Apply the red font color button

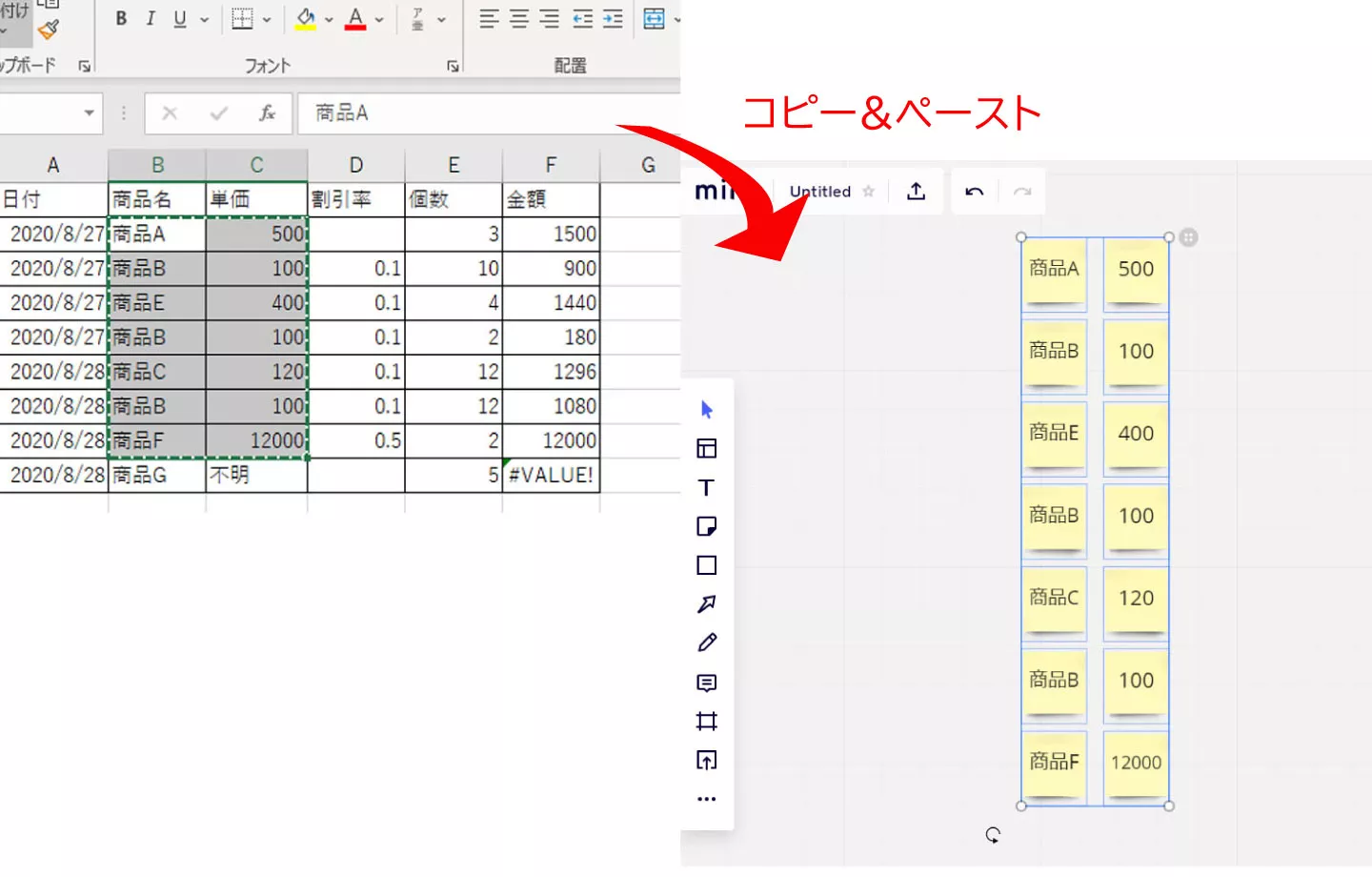coord(355,19)
